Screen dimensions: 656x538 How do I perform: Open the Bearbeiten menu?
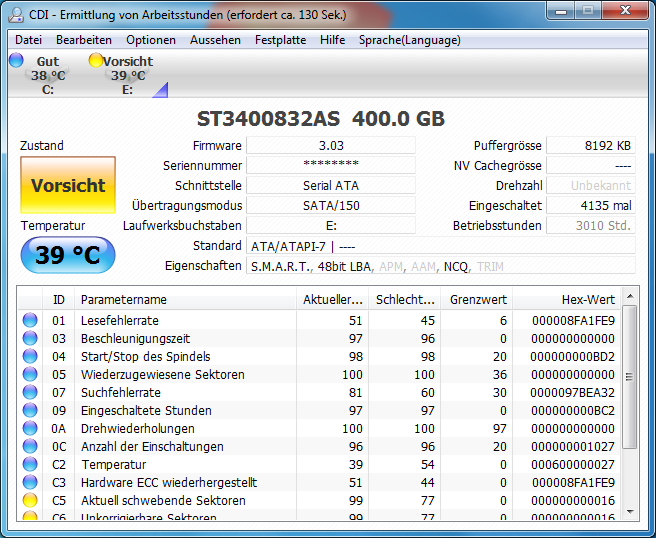[x=84, y=40]
